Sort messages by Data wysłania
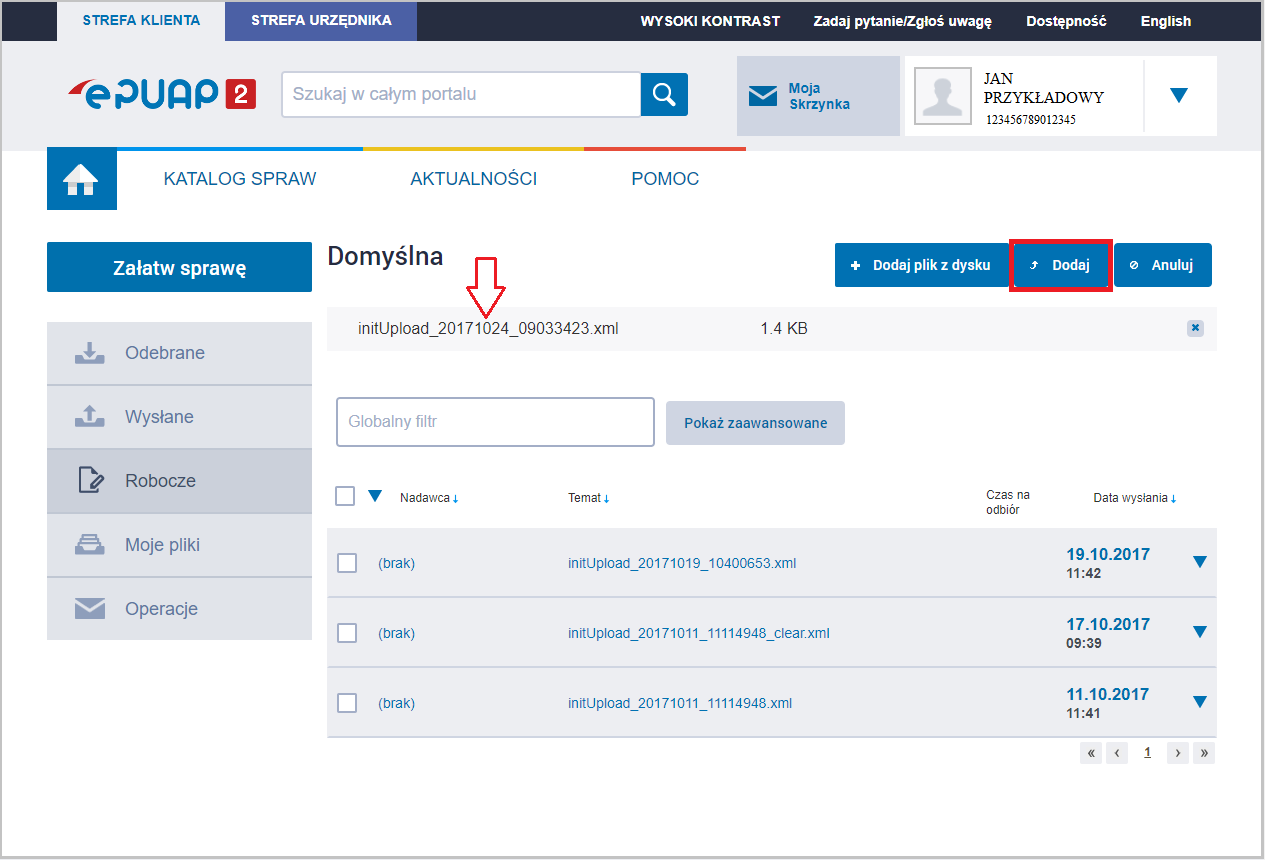 [x=1136, y=497]
